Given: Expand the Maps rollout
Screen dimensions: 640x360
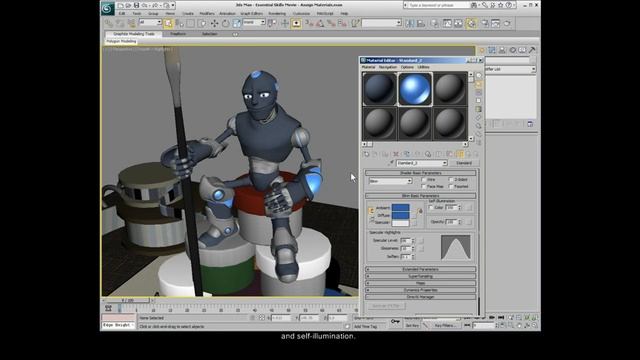Looking at the screenshot, I should tap(420, 283).
